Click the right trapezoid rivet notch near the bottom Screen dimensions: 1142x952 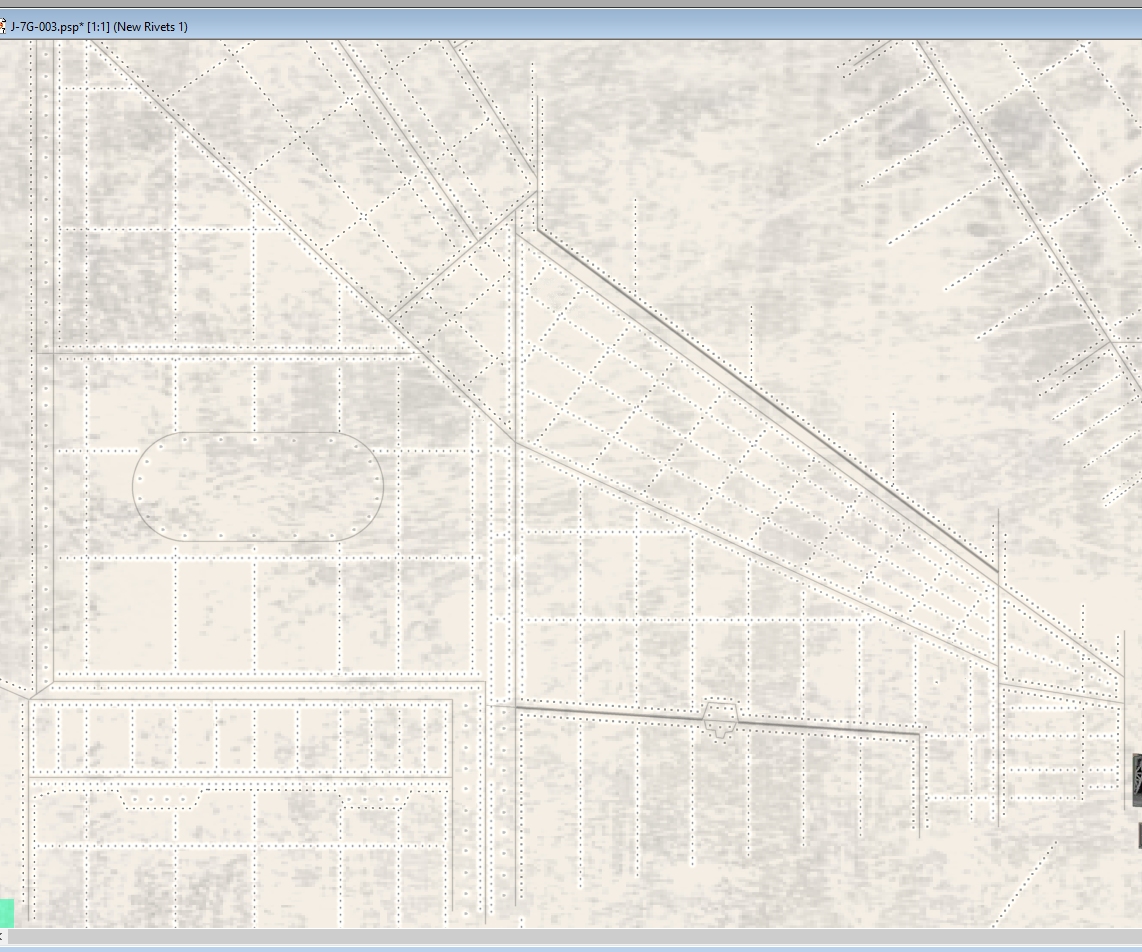click(x=375, y=799)
